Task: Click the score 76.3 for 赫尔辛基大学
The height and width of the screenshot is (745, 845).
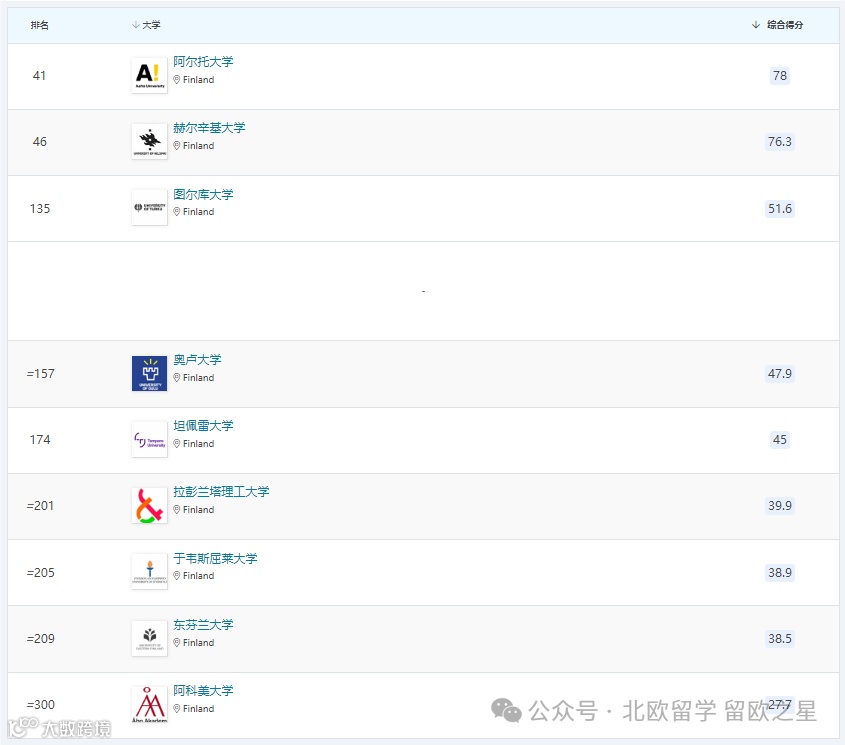Action: point(779,141)
